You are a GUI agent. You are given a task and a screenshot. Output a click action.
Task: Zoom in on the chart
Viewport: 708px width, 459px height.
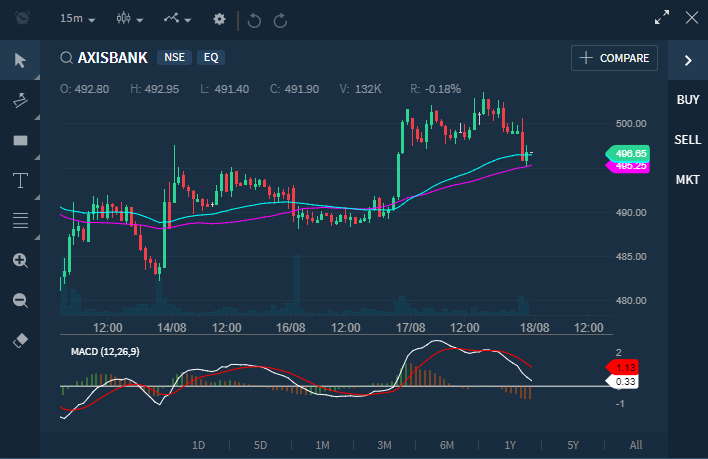point(20,260)
